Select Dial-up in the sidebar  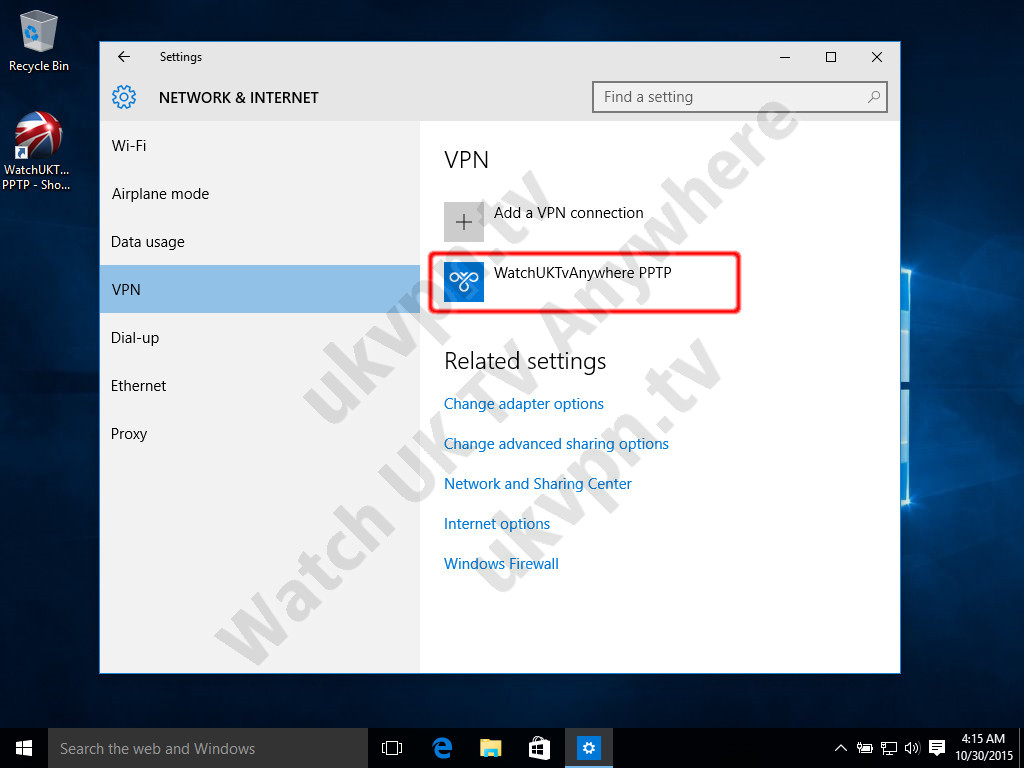click(260, 338)
